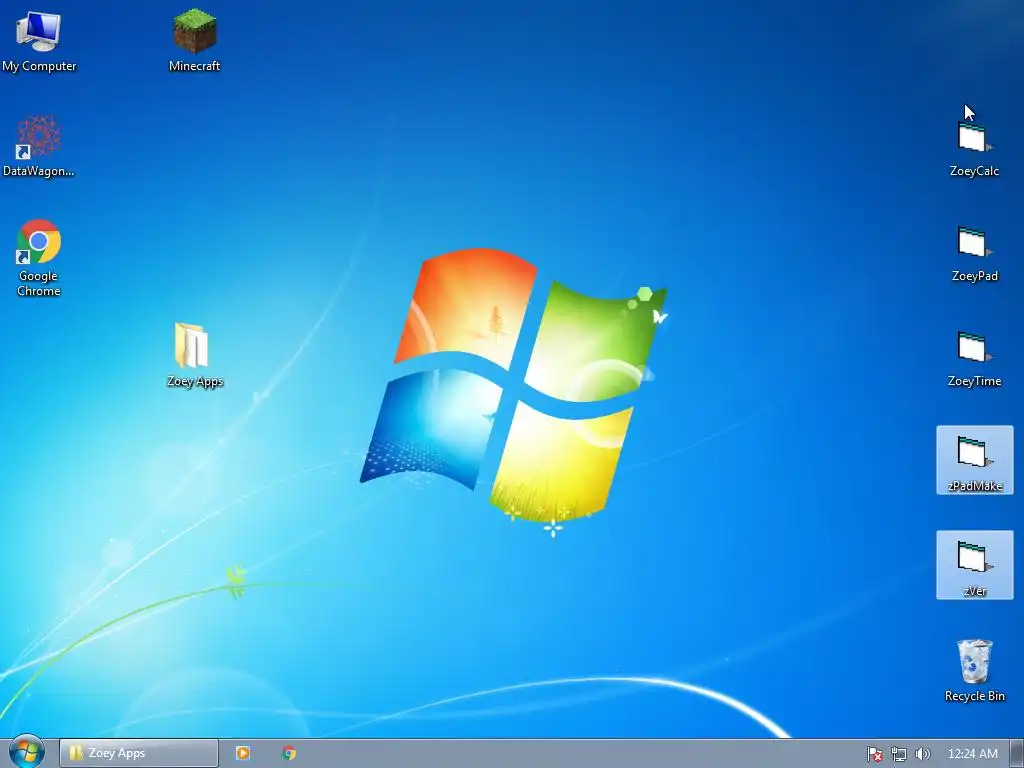Click the Zoey Apps taskbar button
Viewport: 1024px width, 768px height.
[138, 753]
